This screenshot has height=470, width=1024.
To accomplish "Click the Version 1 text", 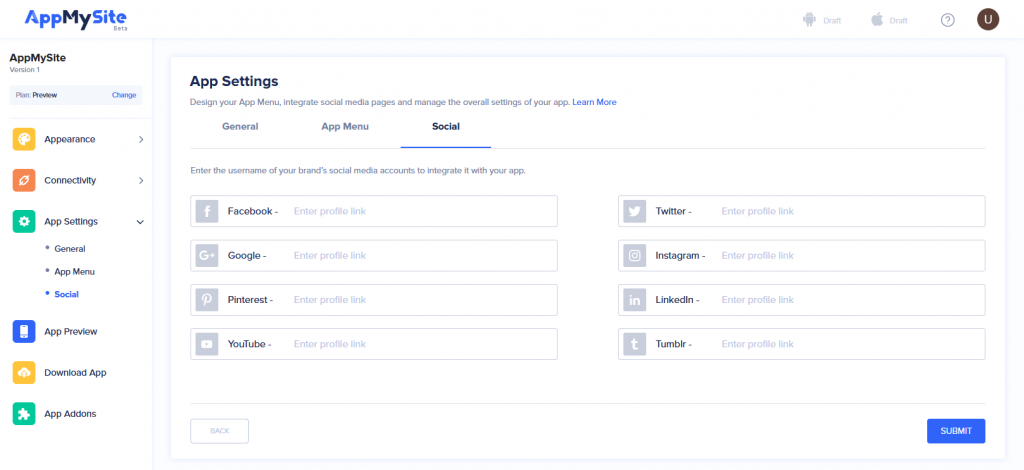I will coord(25,70).
